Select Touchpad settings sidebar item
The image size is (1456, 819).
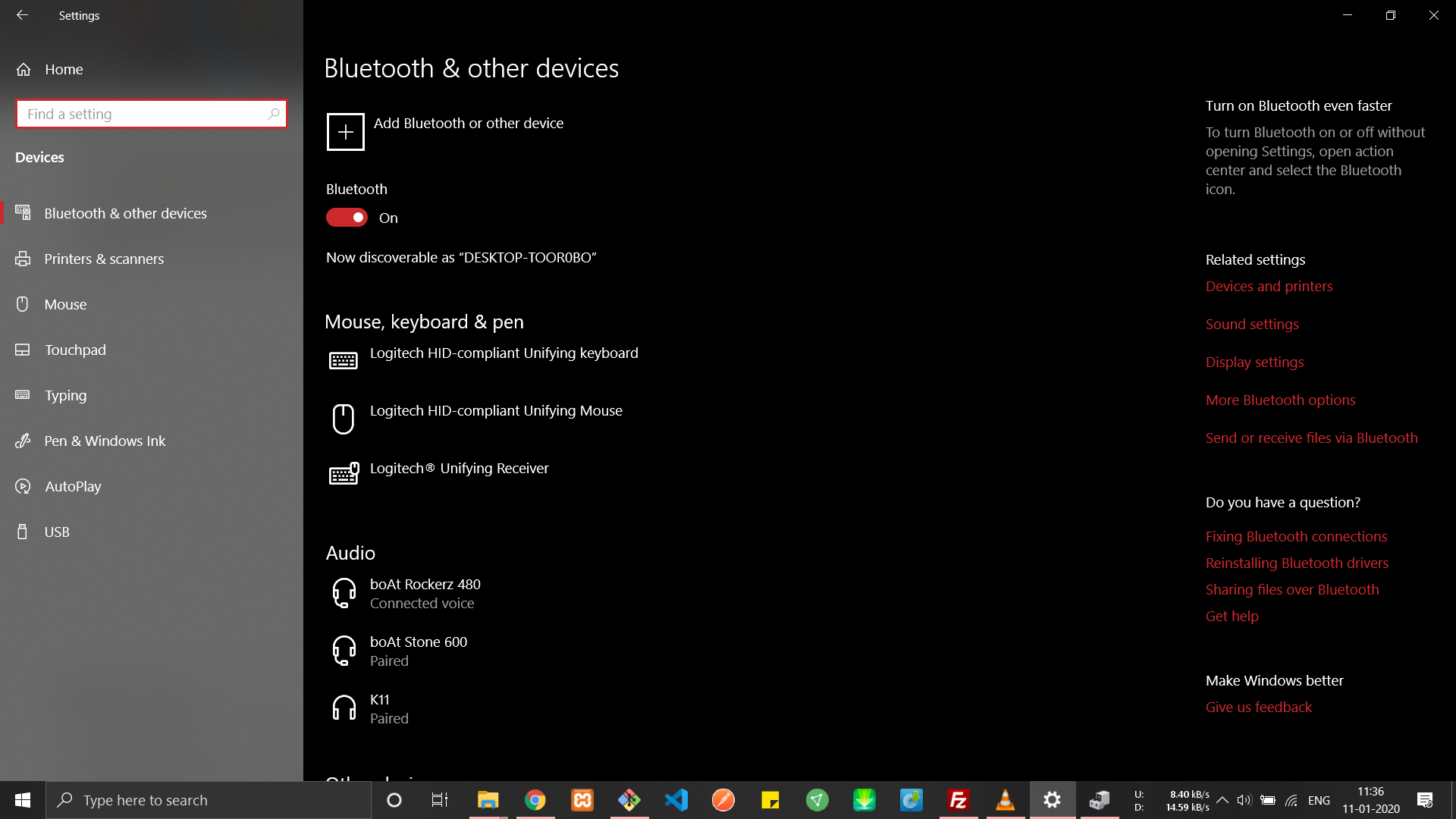pos(151,350)
